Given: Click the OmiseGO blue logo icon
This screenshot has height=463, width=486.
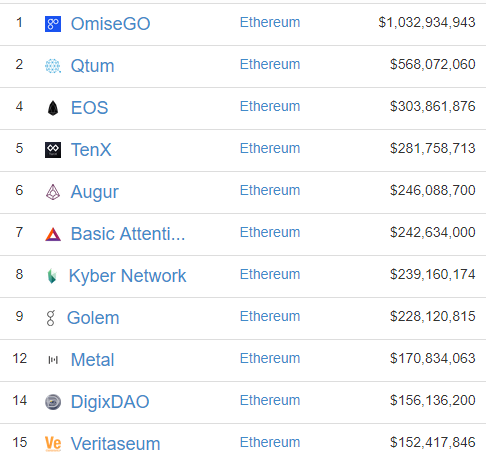Looking at the screenshot, I should [53, 24].
